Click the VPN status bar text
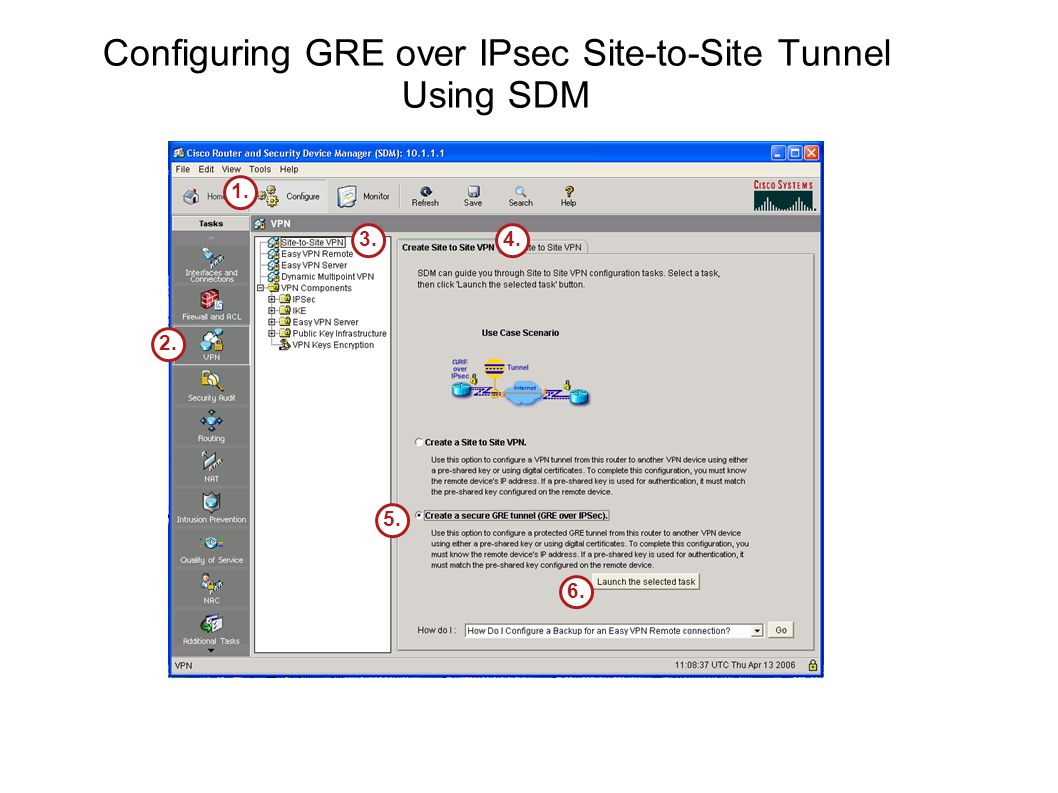Screen dimensions: 1058x793 [184, 665]
